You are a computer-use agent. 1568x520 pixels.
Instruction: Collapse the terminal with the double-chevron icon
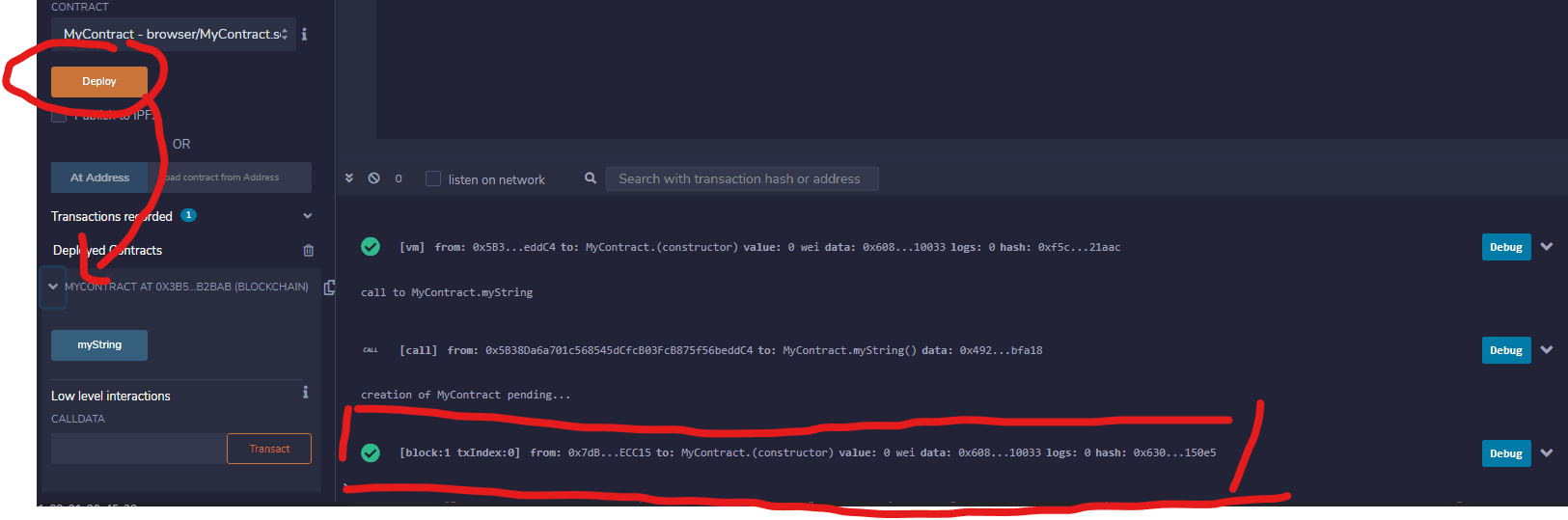349,178
